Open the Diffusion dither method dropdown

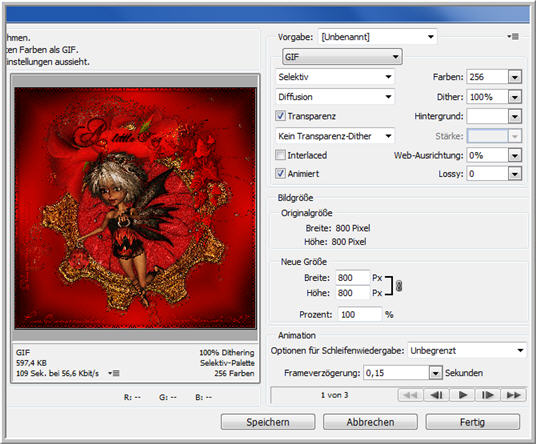[x=335, y=97]
